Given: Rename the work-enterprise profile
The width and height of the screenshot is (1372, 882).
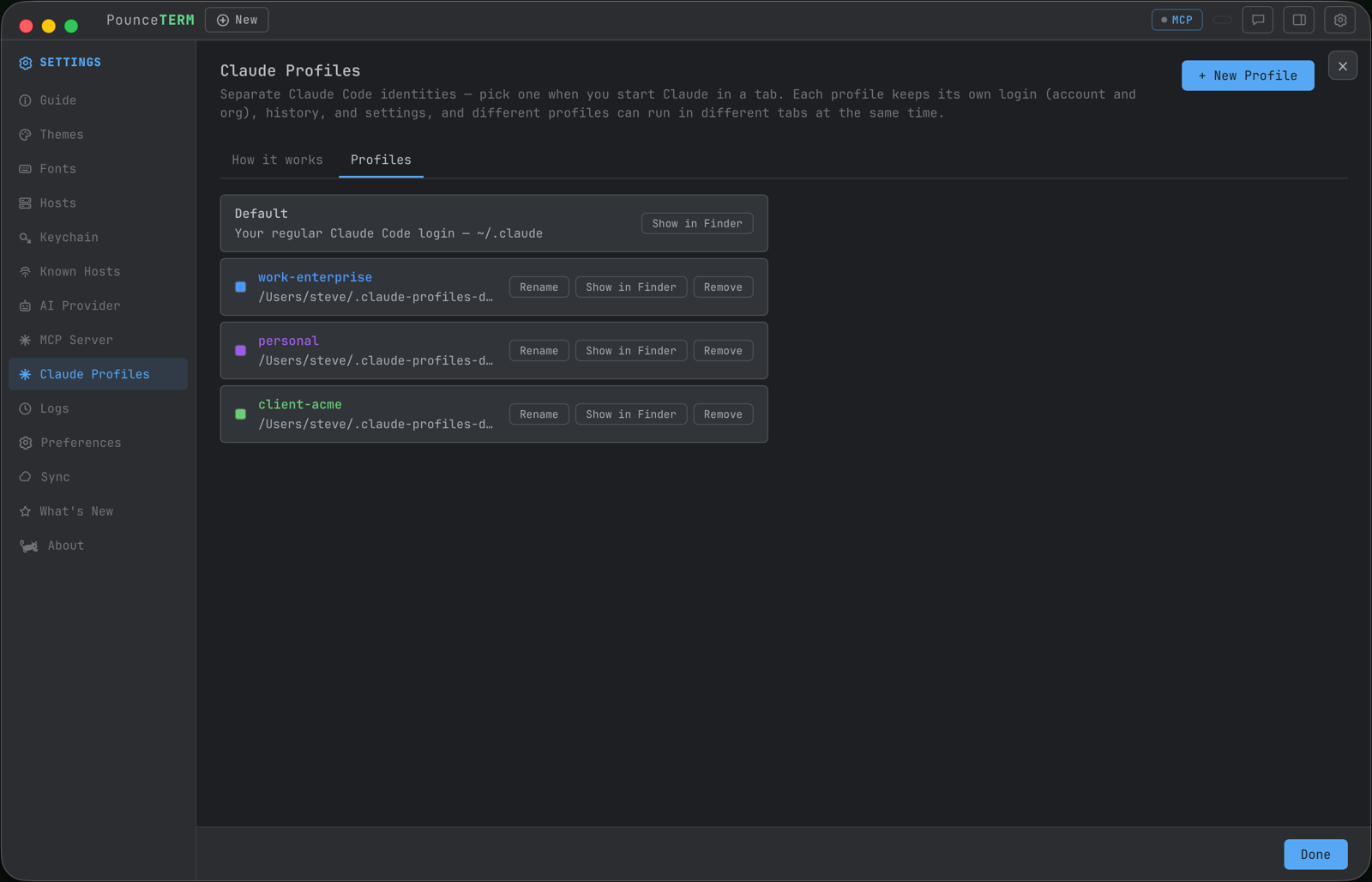Looking at the screenshot, I should 539,287.
